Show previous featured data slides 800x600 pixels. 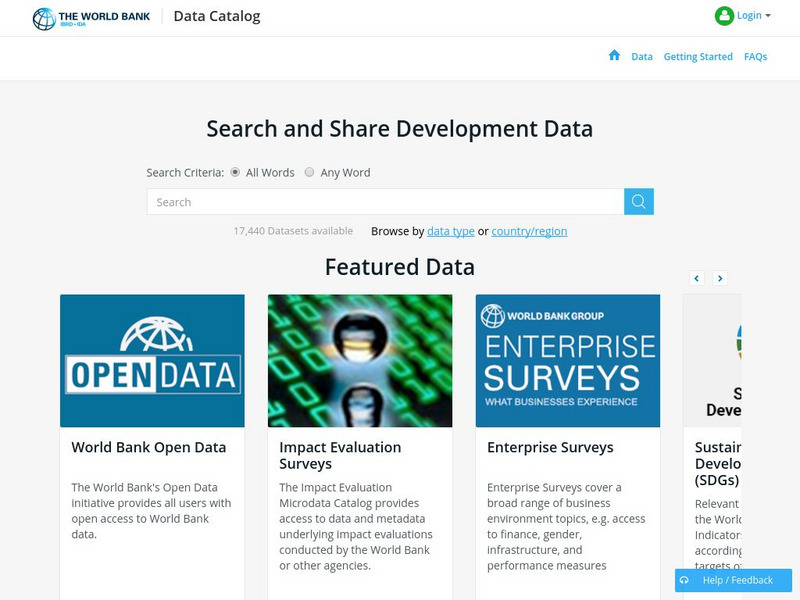pyautogui.click(x=697, y=278)
